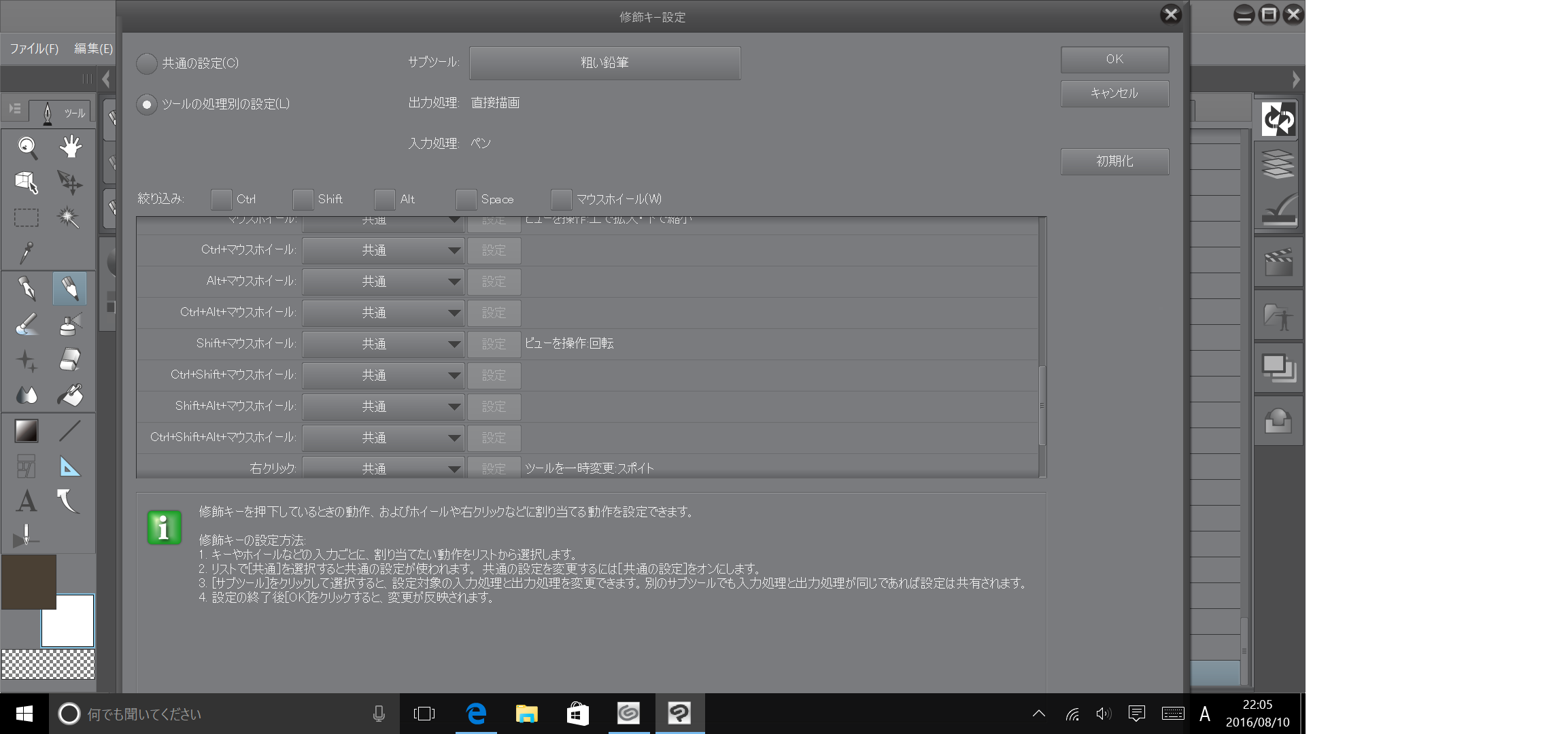Screen dimensions: 1568x734
Task: Open the 編集(E) menu
Action: click(93, 49)
